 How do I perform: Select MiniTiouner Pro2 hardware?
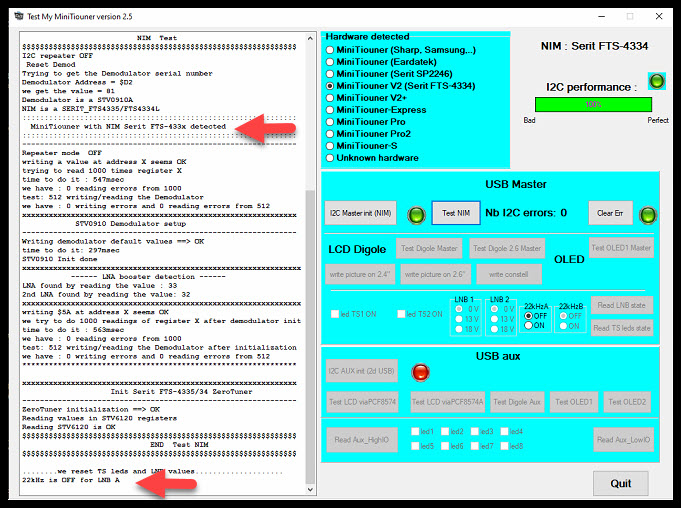coord(330,134)
